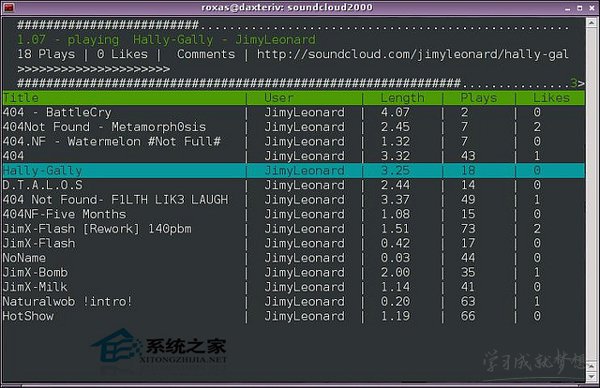Select track '404 - BattleCry'
This screenshot has width=600, height=388.
point(293,112)
